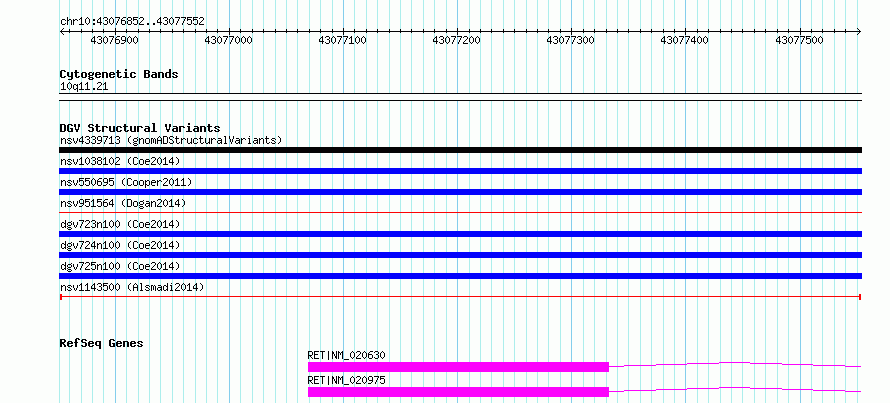Click the blue dgv723n100 variant bar

coord(460,234)
